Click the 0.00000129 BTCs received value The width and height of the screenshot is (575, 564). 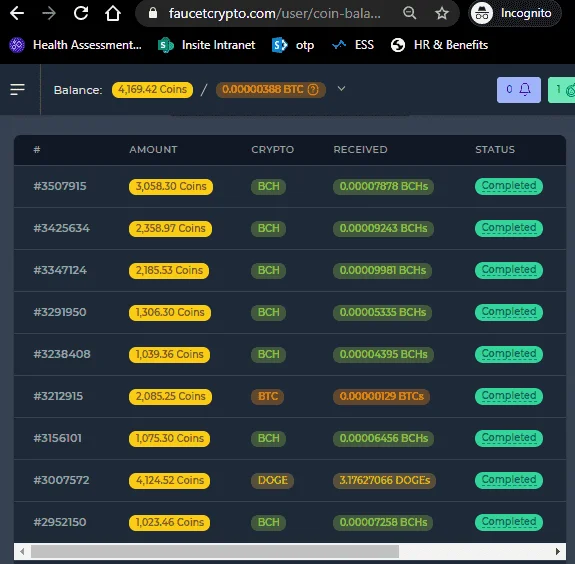(x=381, y=396)
